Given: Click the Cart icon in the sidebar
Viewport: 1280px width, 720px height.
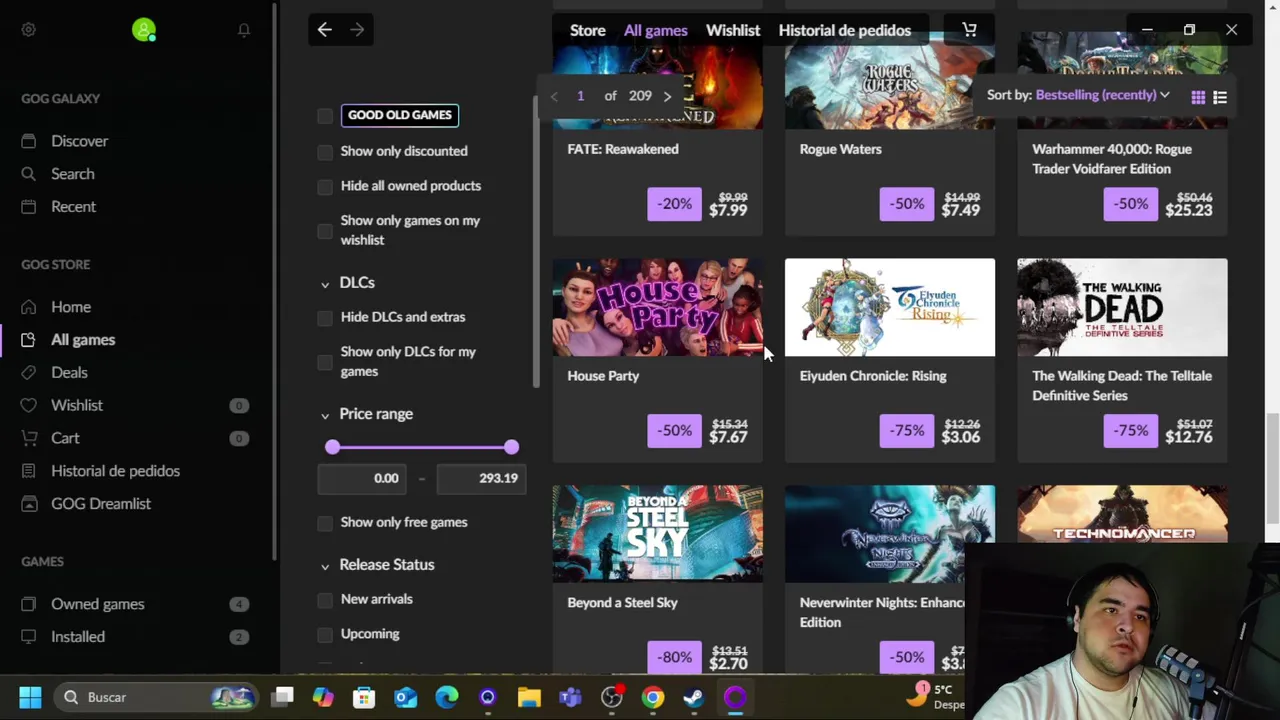Looking at the screenshot, I should 29,438.
